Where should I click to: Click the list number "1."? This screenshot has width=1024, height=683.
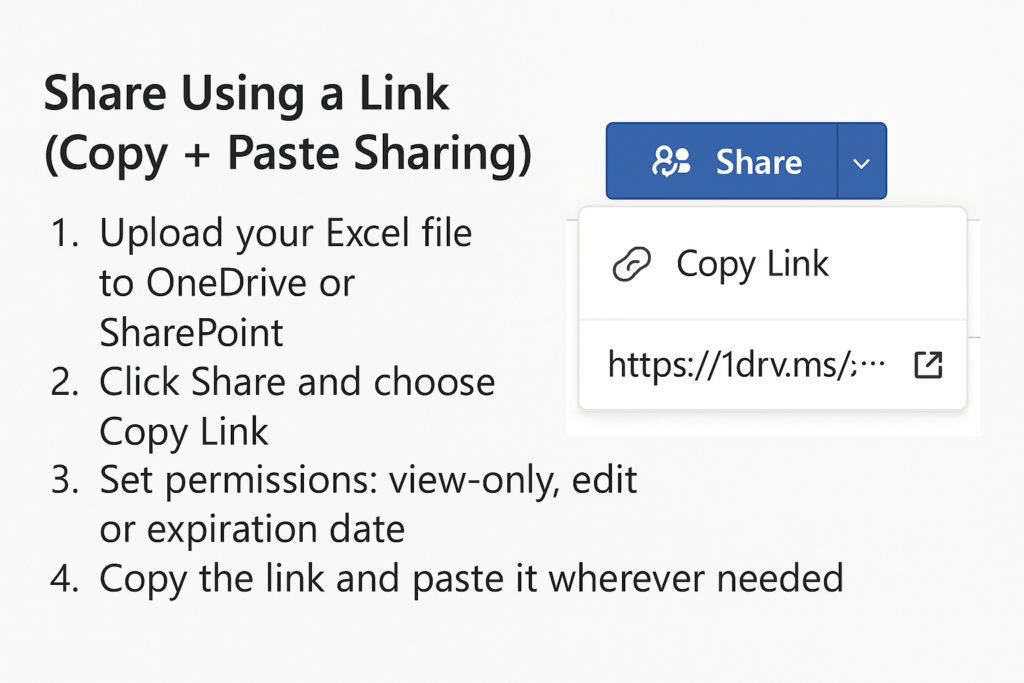pyautogui.click(x=65, y=235)
